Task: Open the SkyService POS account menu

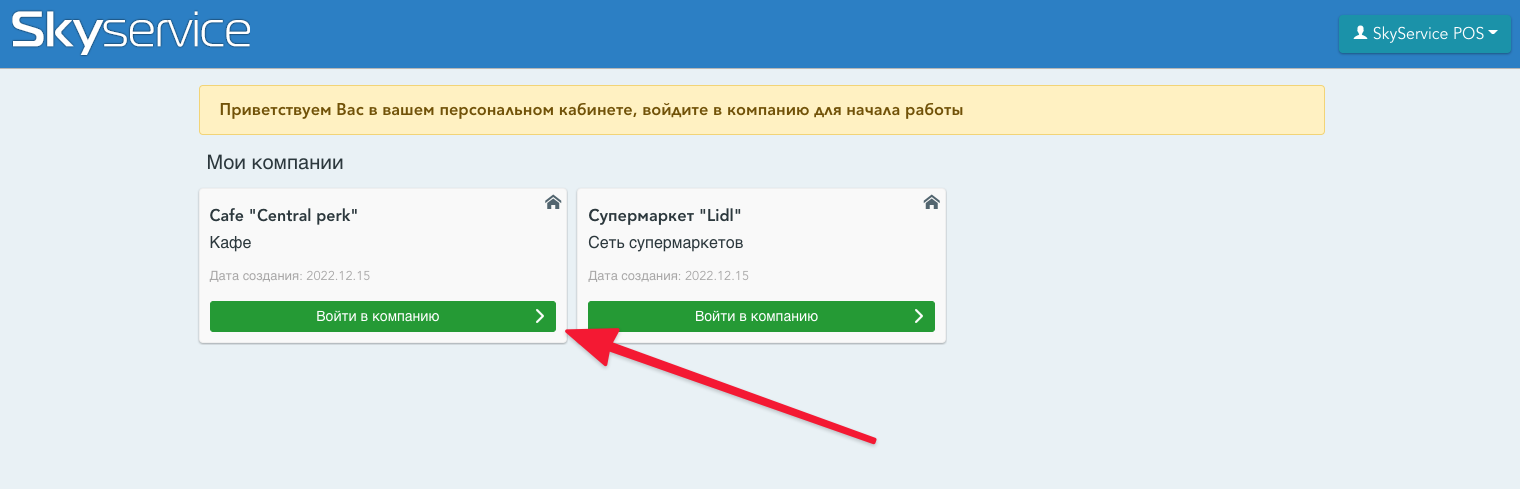Action: point(1424,34)
